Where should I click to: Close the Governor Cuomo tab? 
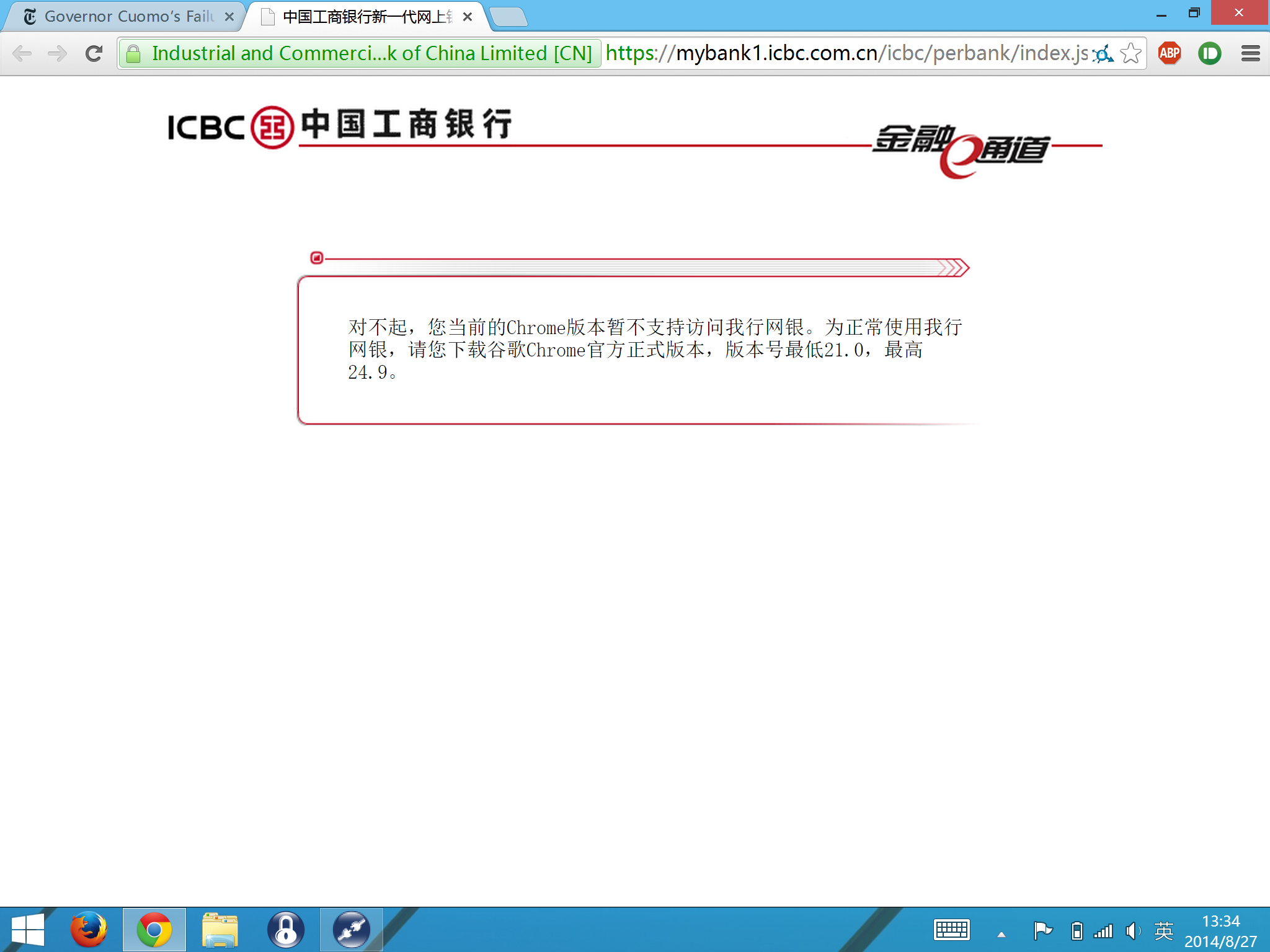(x=229, y=17)
